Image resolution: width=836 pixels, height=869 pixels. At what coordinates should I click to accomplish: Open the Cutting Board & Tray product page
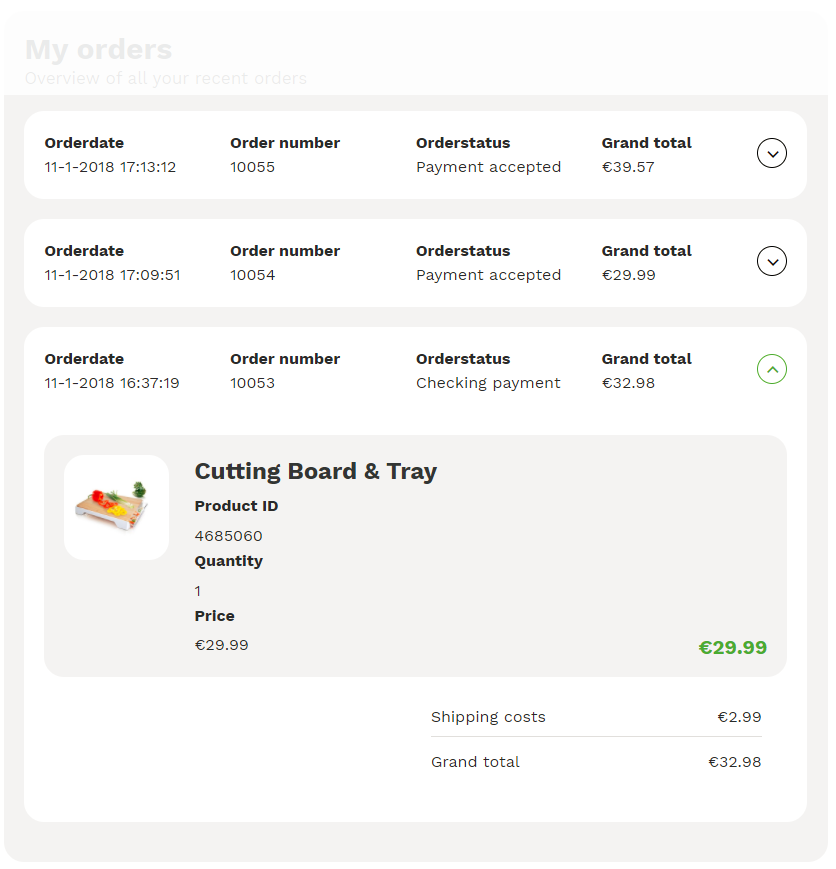pos(315,471)
